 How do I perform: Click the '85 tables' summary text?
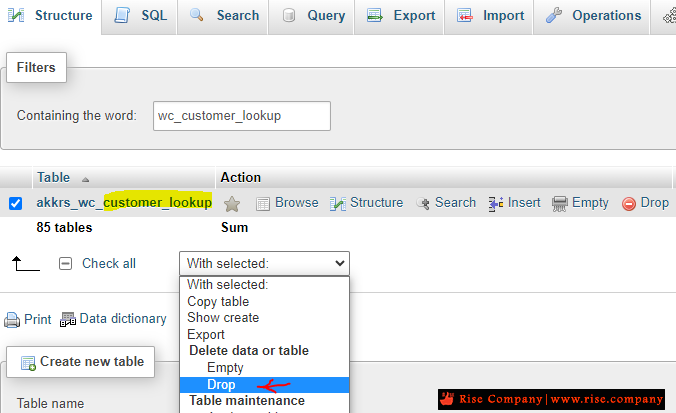64,227
